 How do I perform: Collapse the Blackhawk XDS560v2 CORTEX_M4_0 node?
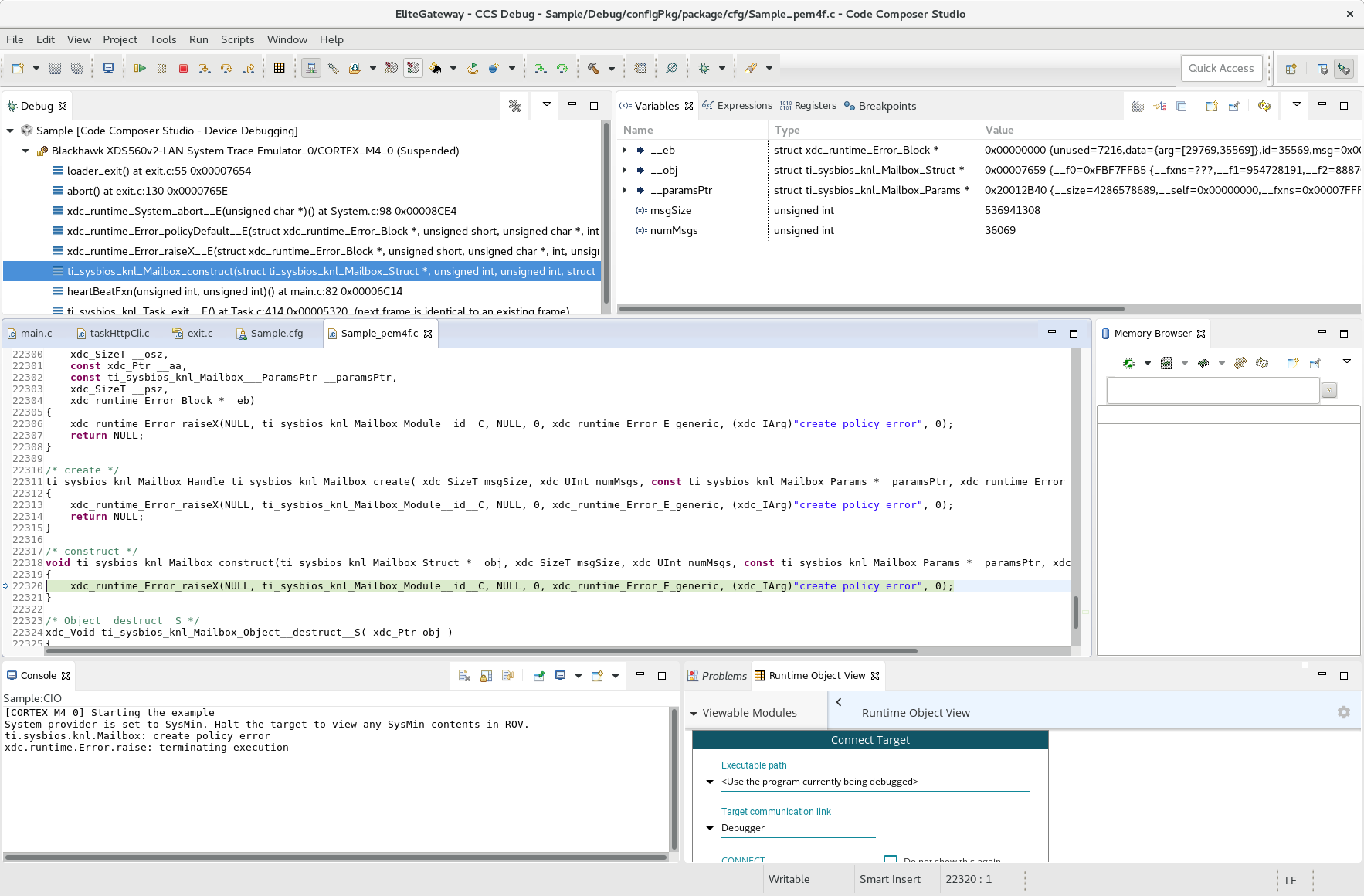(25, 151)
